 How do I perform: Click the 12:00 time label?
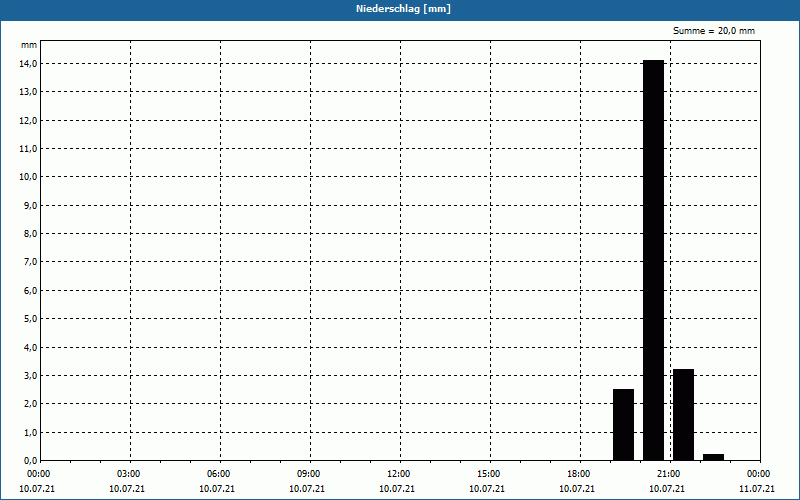[x=398, y=474]
